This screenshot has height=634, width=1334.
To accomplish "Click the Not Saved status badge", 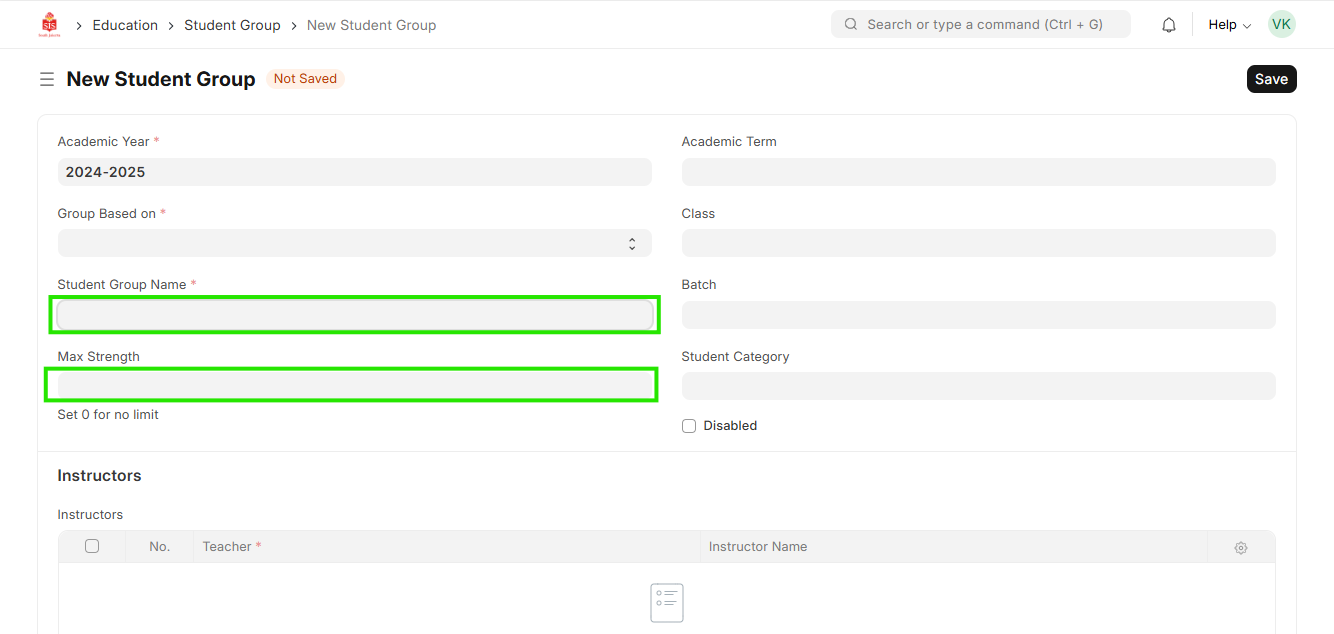I will click(x=305, y=79).
